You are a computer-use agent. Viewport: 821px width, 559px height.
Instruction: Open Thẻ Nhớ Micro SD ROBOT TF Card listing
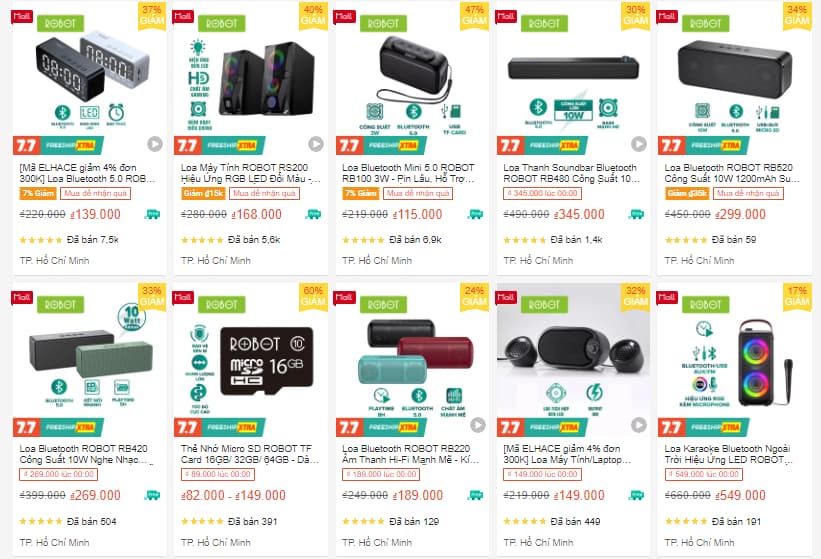250,454
